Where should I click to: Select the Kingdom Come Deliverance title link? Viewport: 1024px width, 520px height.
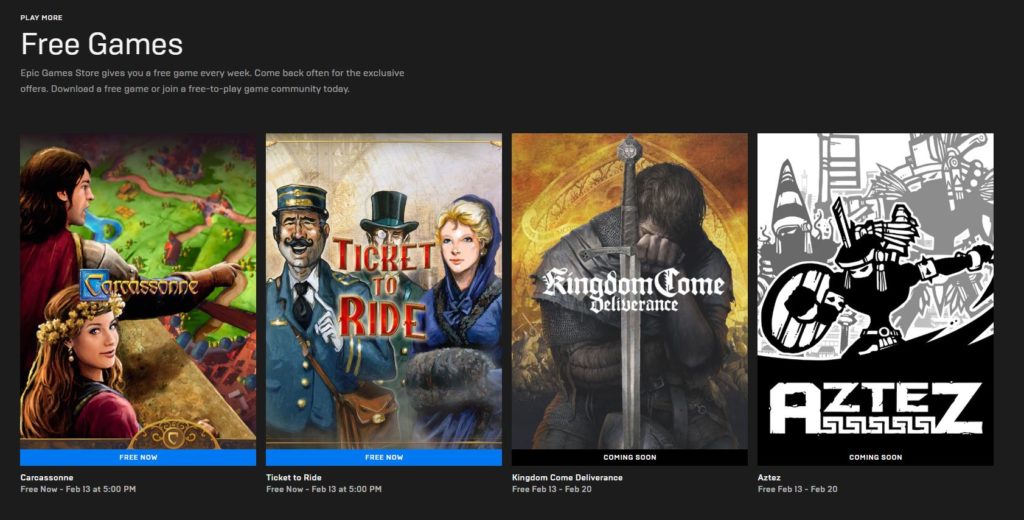(x=566, y=477)
